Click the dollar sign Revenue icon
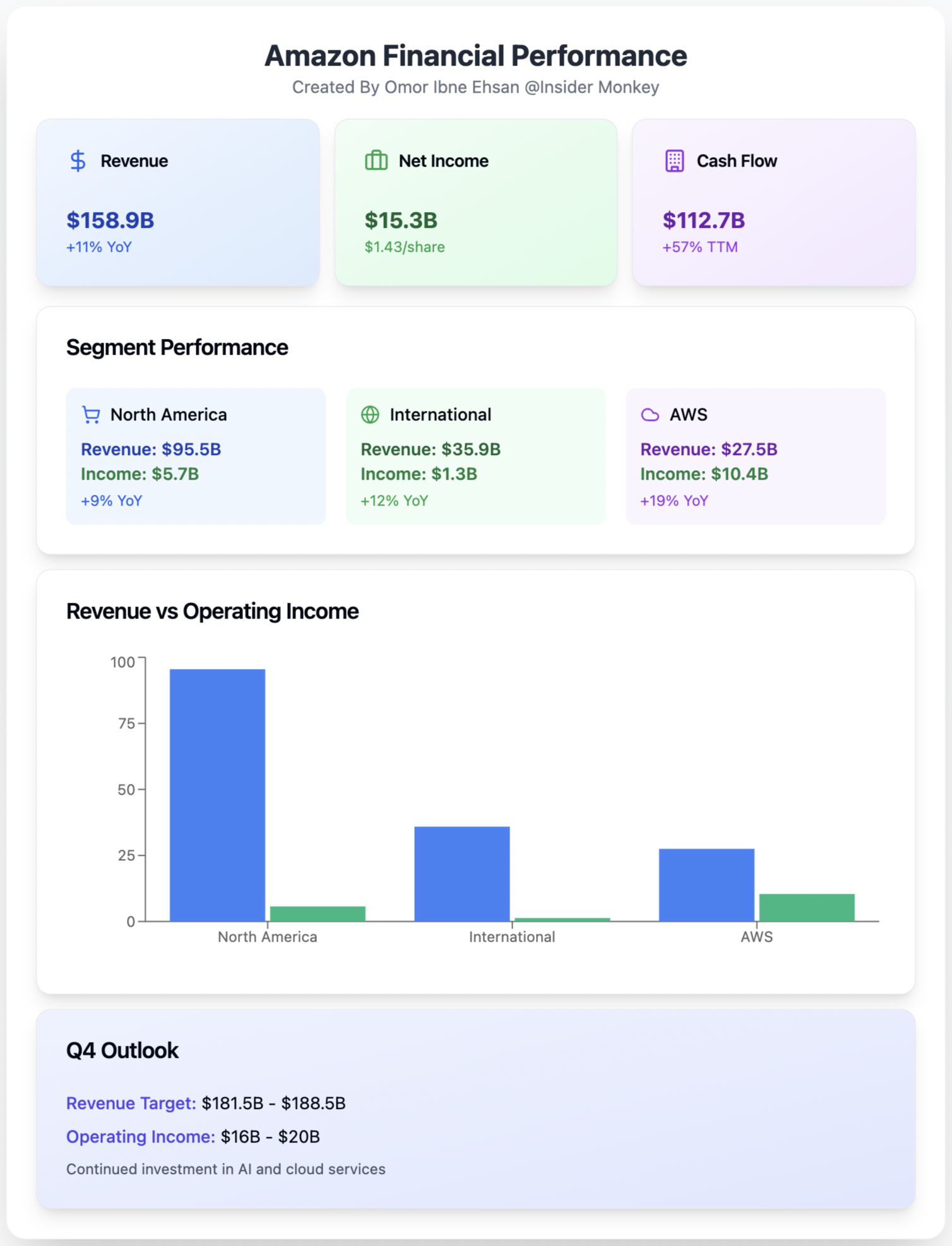This screenshot has width=952, height=1246. coord(78,161)
